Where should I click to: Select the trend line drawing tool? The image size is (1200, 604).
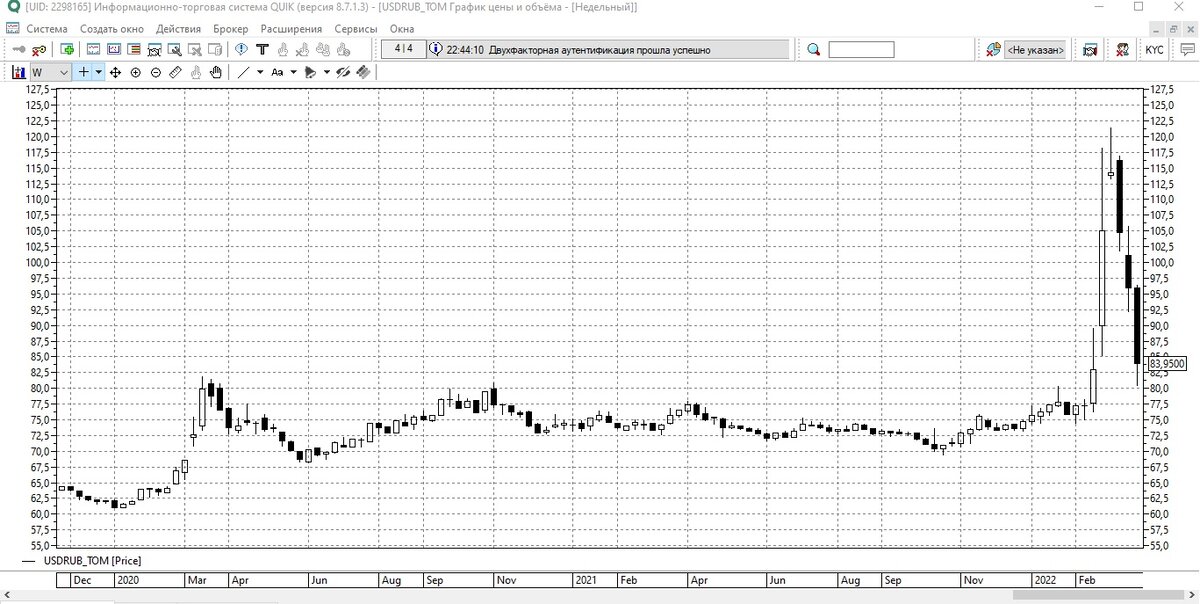coord(243,72)
